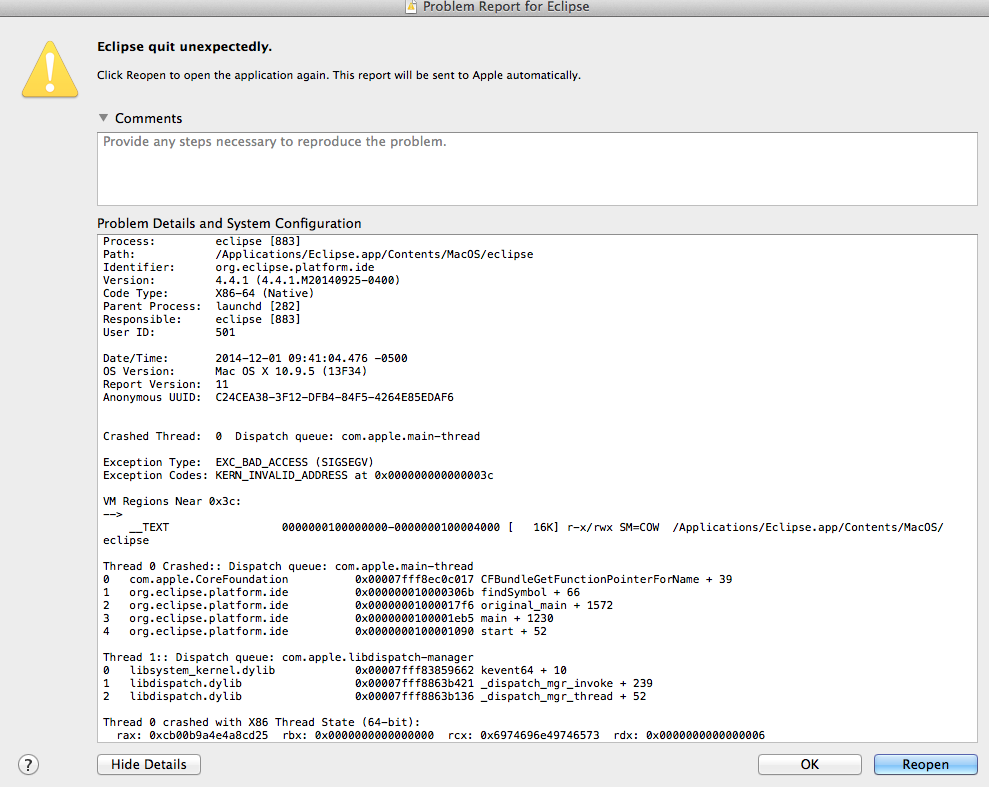Click the 'findSymbol + 66' stack frame
Viewport: 989px width, 787px height.
[x=341, y=592]
